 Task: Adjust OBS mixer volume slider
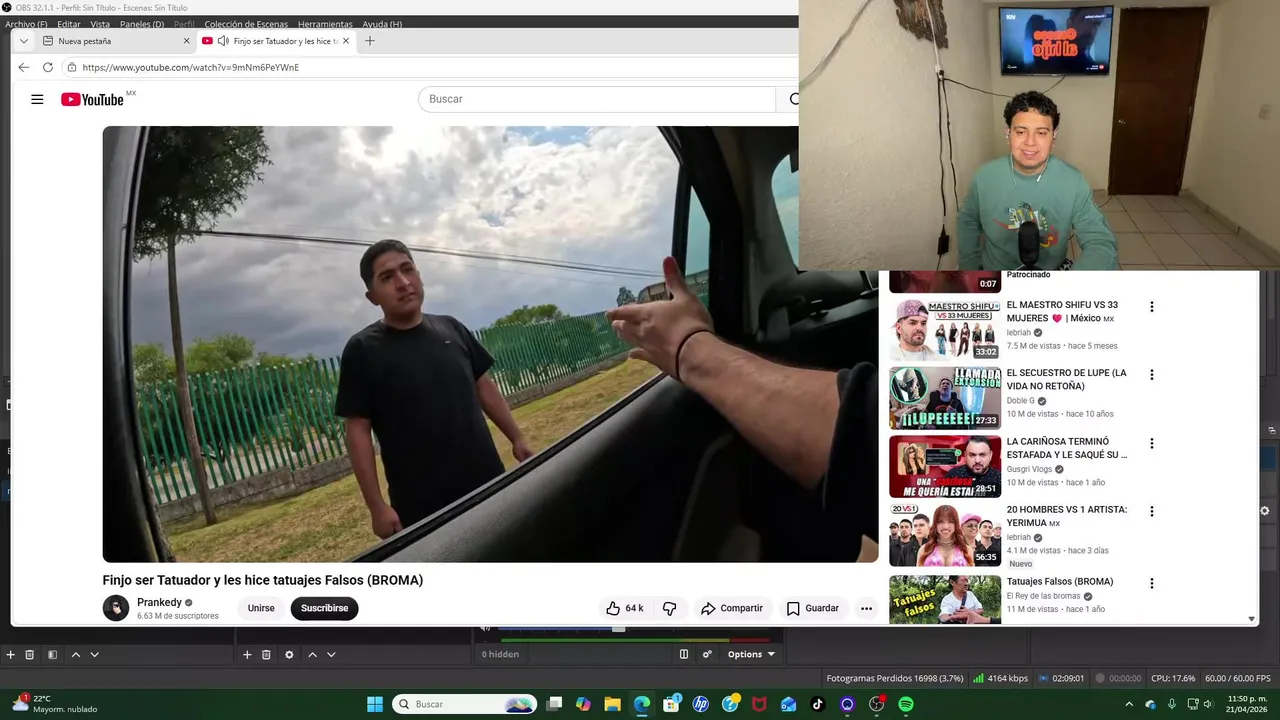pos(618,629)
